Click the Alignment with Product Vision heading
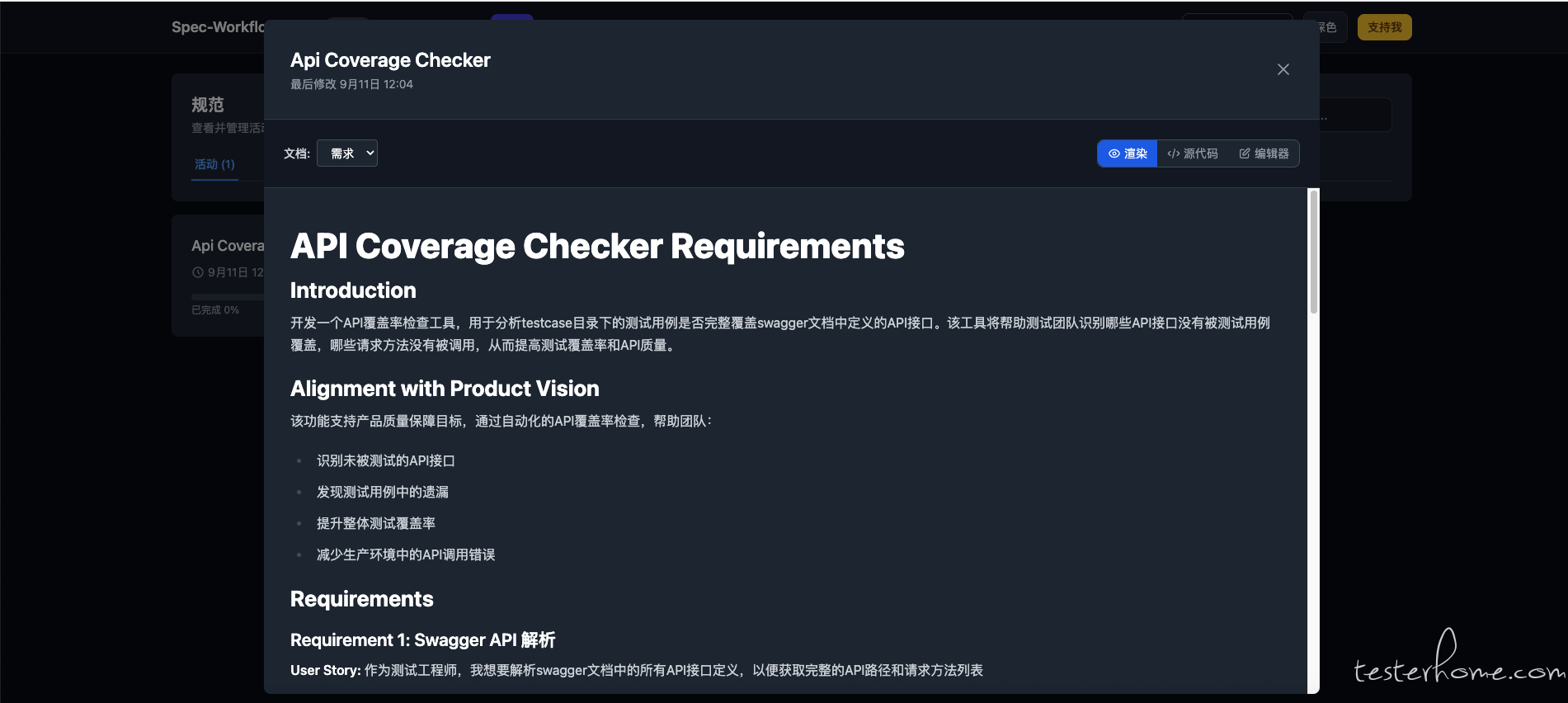Image resolution: width=1568 pixels, height=703 pixels. tap(445, 389)
